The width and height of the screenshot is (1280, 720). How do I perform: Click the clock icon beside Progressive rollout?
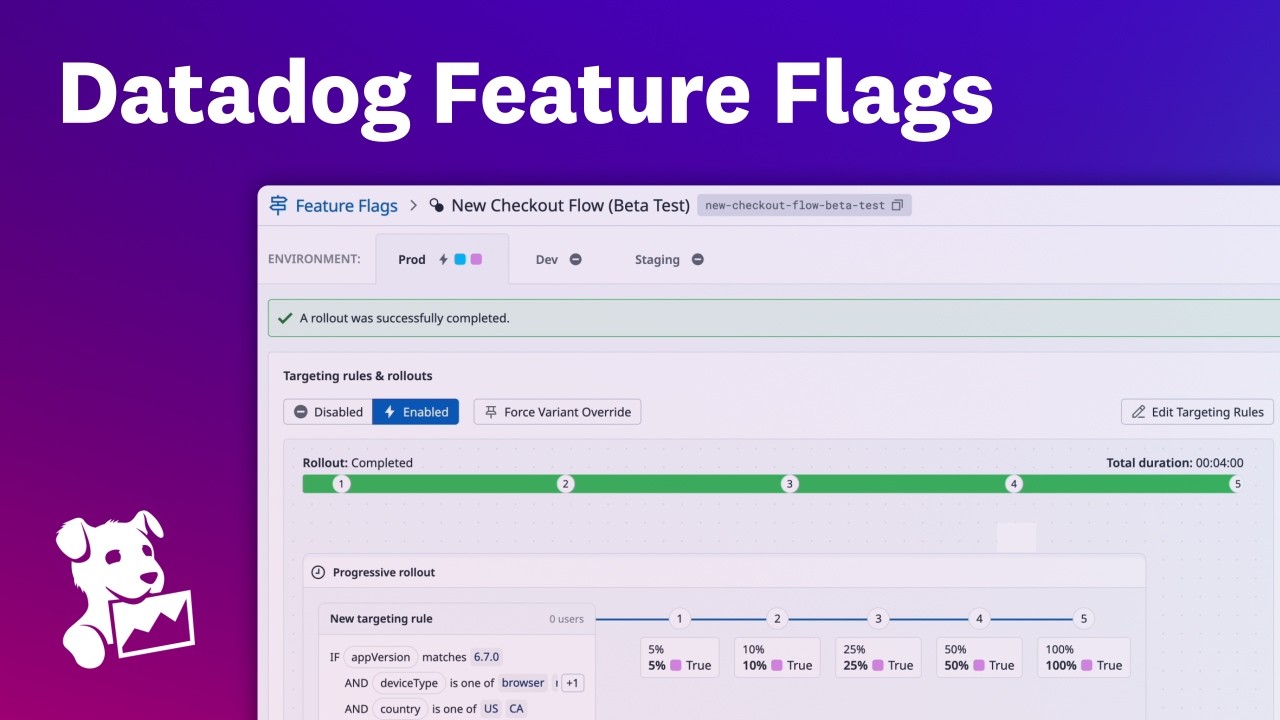click(x=318, y=572)
